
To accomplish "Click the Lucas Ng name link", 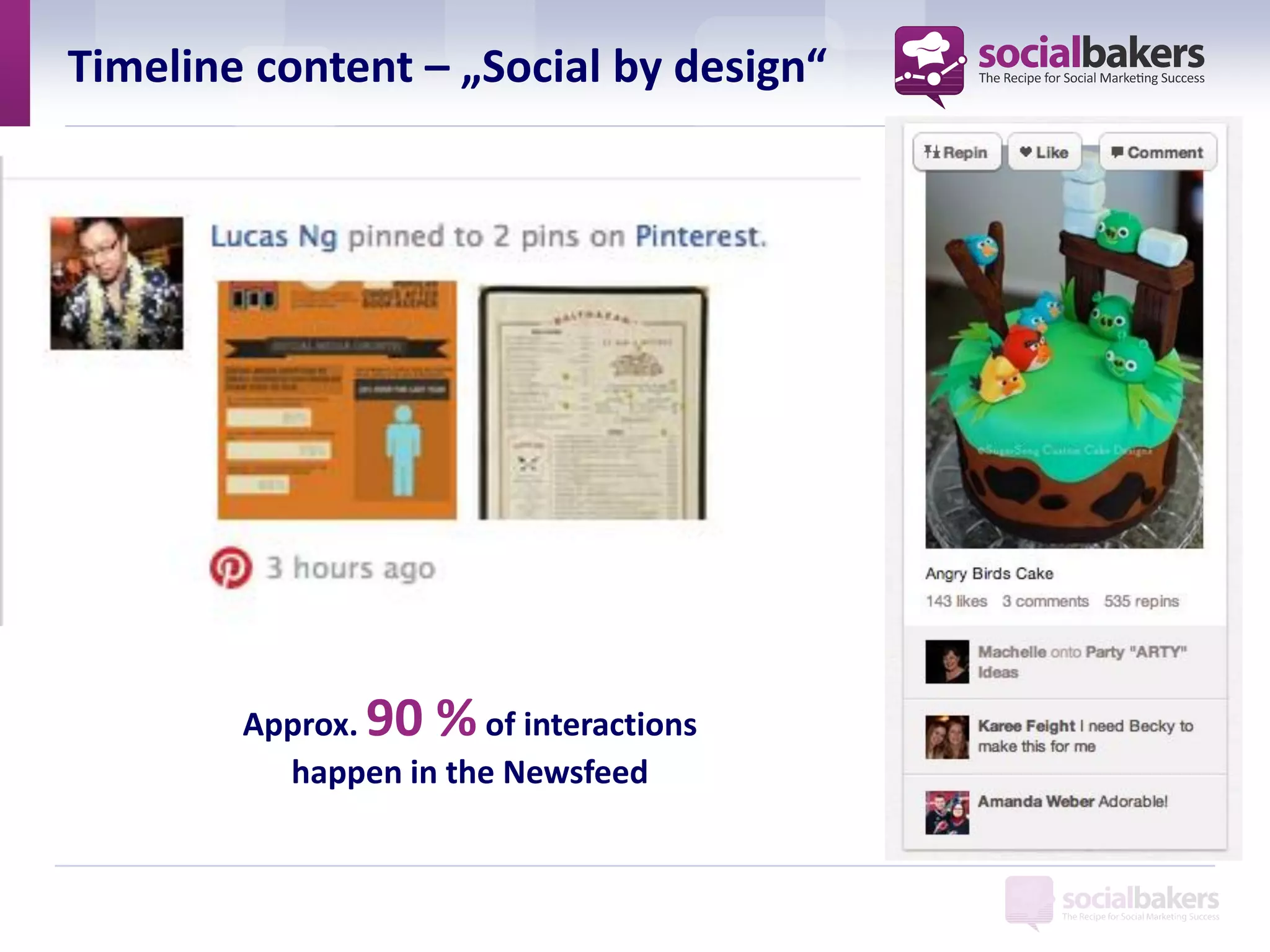I will (273, 236).
